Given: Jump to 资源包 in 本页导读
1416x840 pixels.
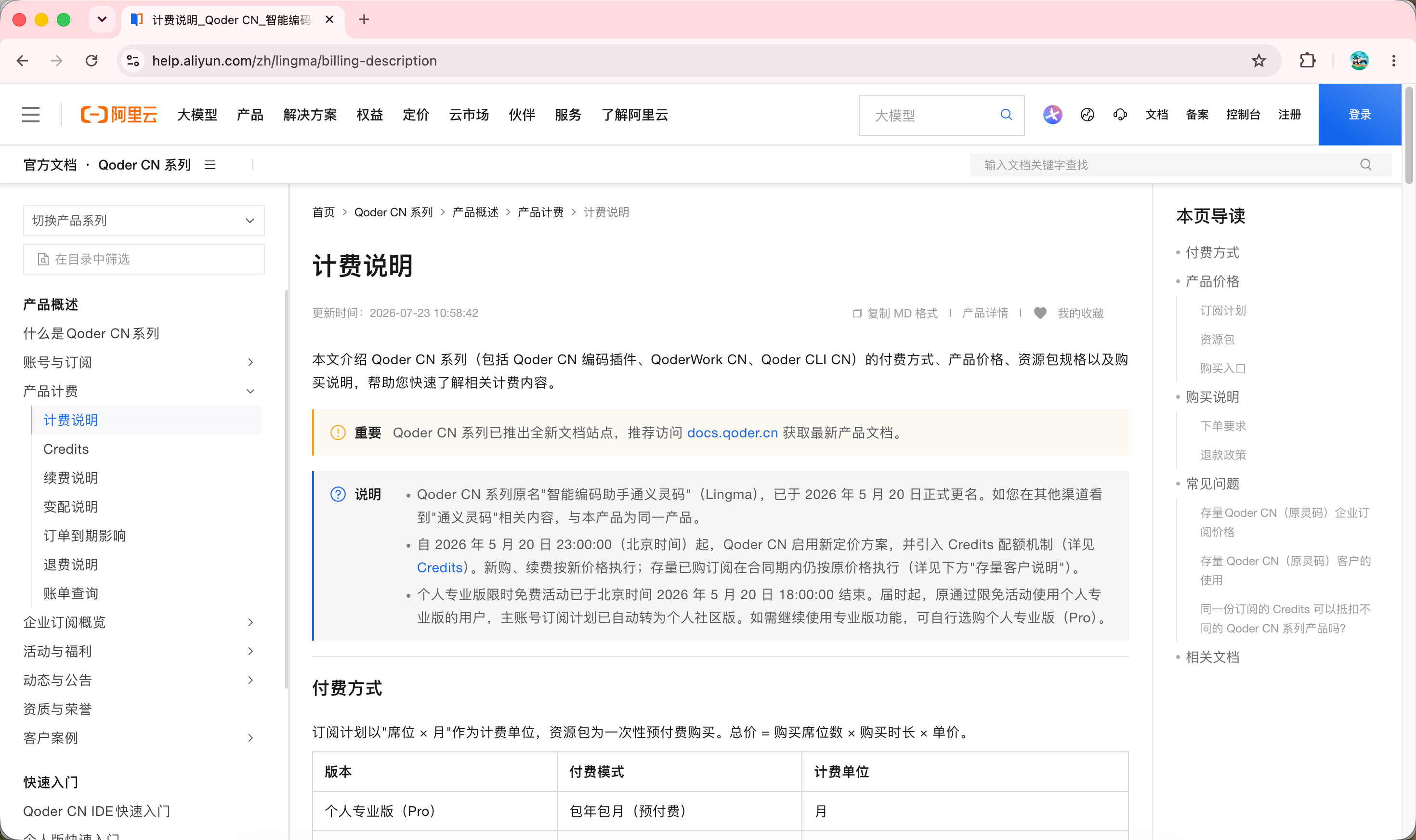Looking at the screenshot, I should 1217,339.
